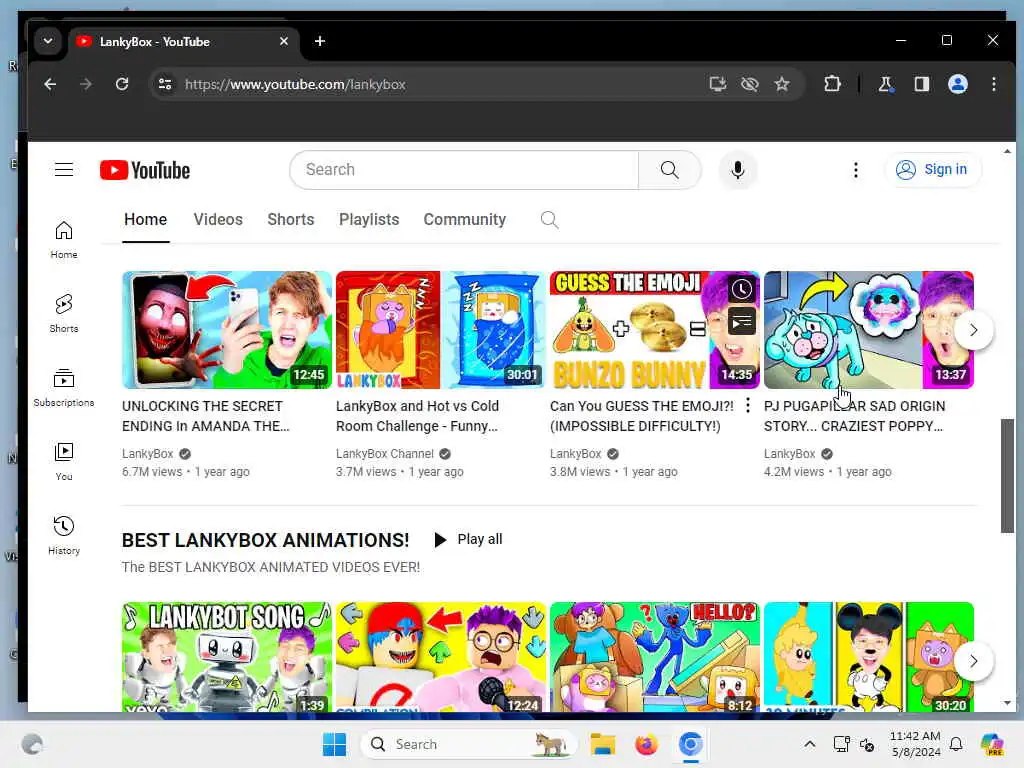1024x768 pixels.
Task: Open the Chrome profile avatar
Action: click(957, 84)
